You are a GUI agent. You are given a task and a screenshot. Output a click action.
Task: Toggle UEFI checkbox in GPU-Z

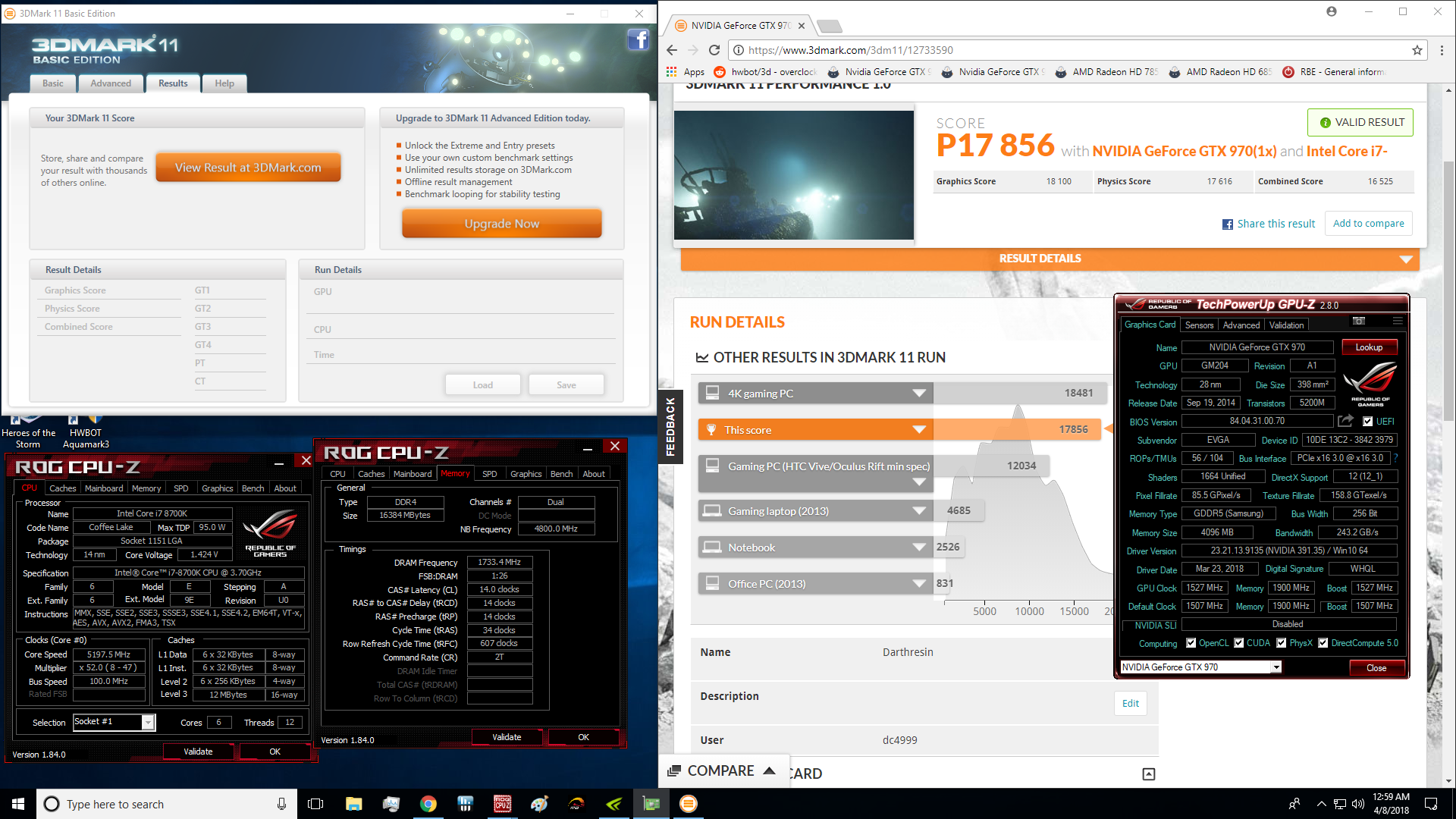[x=1367, y=422]
